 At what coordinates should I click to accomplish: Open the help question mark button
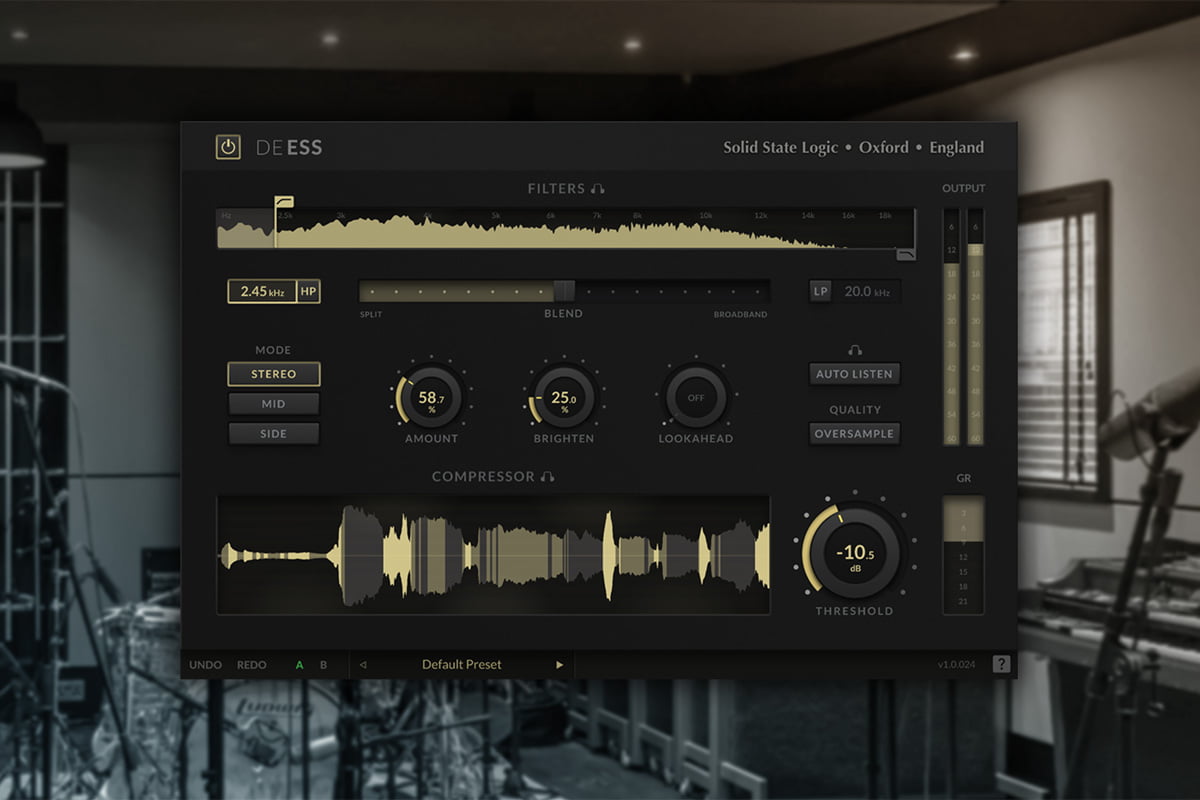[1001, 664]
